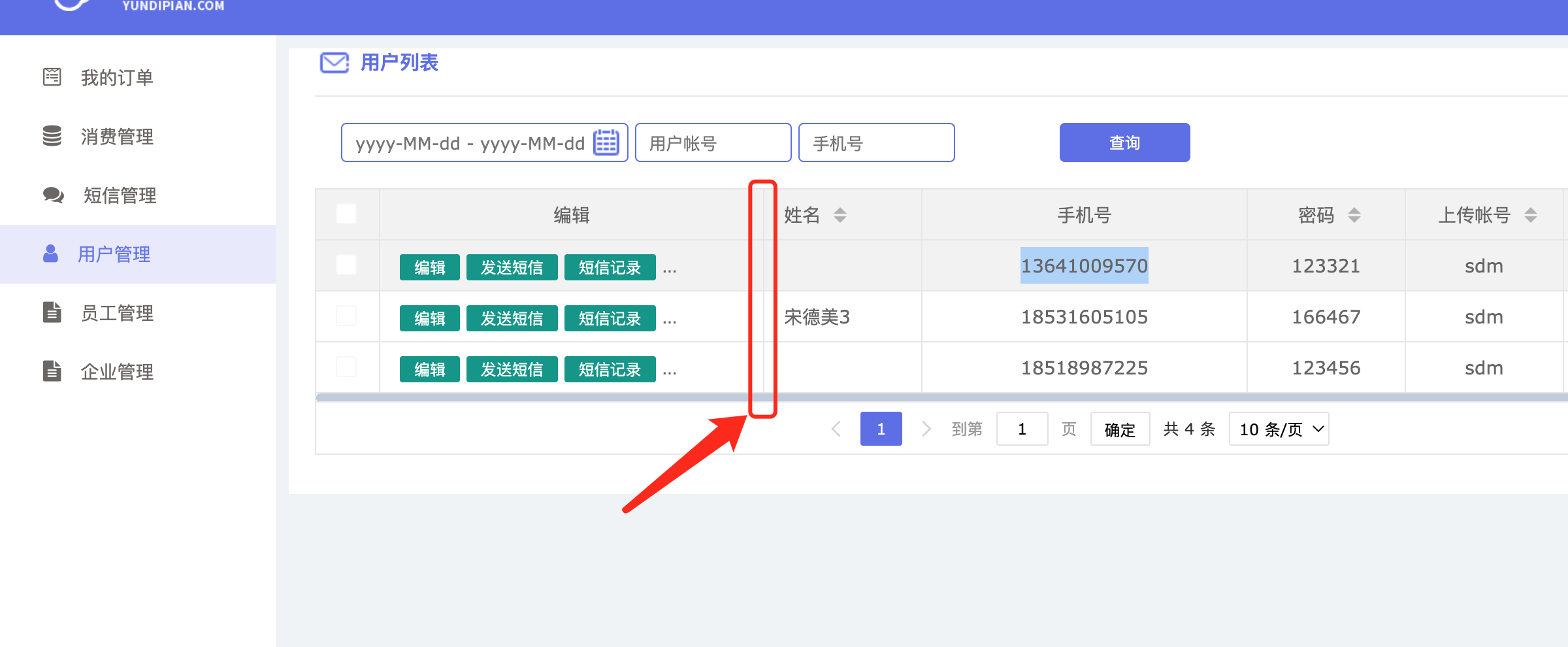Click the calendar icon in date range field
Image resolution: width=1568 pixels, height=647 pixels.
click(x=606, y=142)
